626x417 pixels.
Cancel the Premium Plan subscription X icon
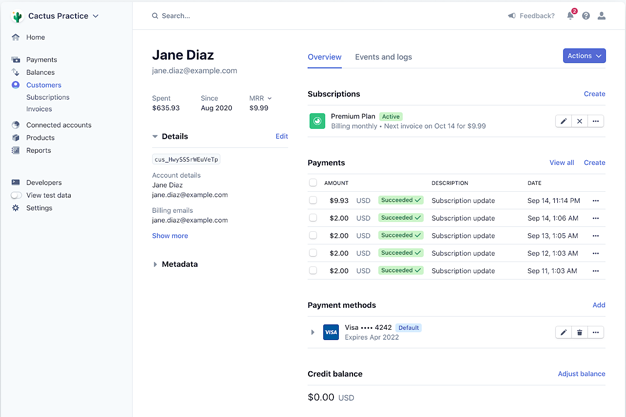point(579,121)
